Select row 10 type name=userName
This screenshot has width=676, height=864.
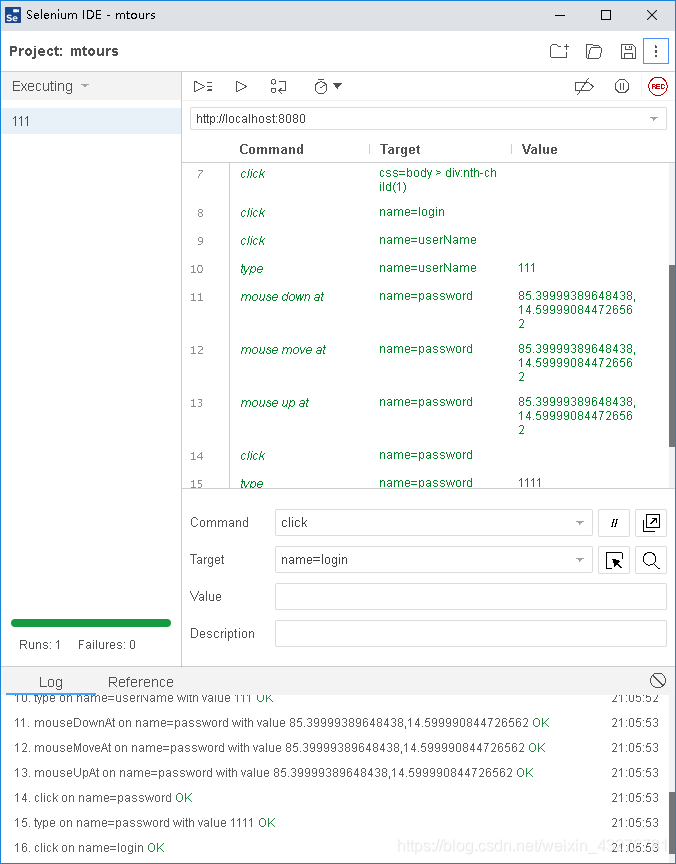[x=425, y=269]
